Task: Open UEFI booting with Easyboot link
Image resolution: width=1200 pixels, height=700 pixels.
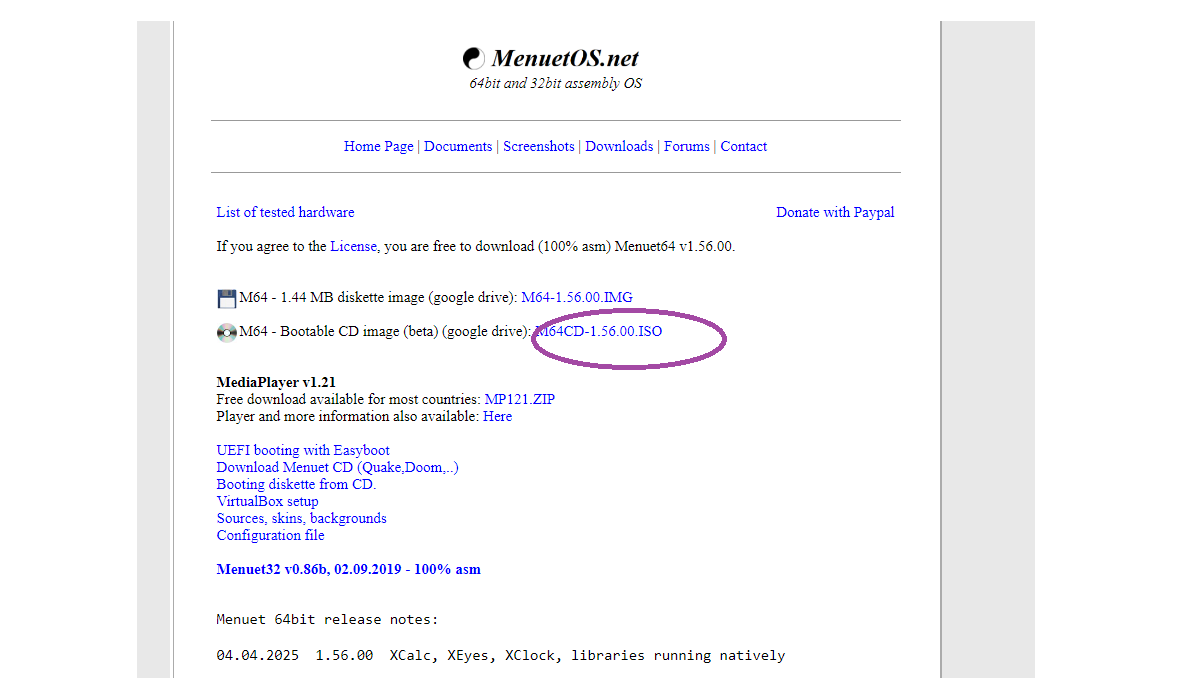Action: tap(303, 450)
